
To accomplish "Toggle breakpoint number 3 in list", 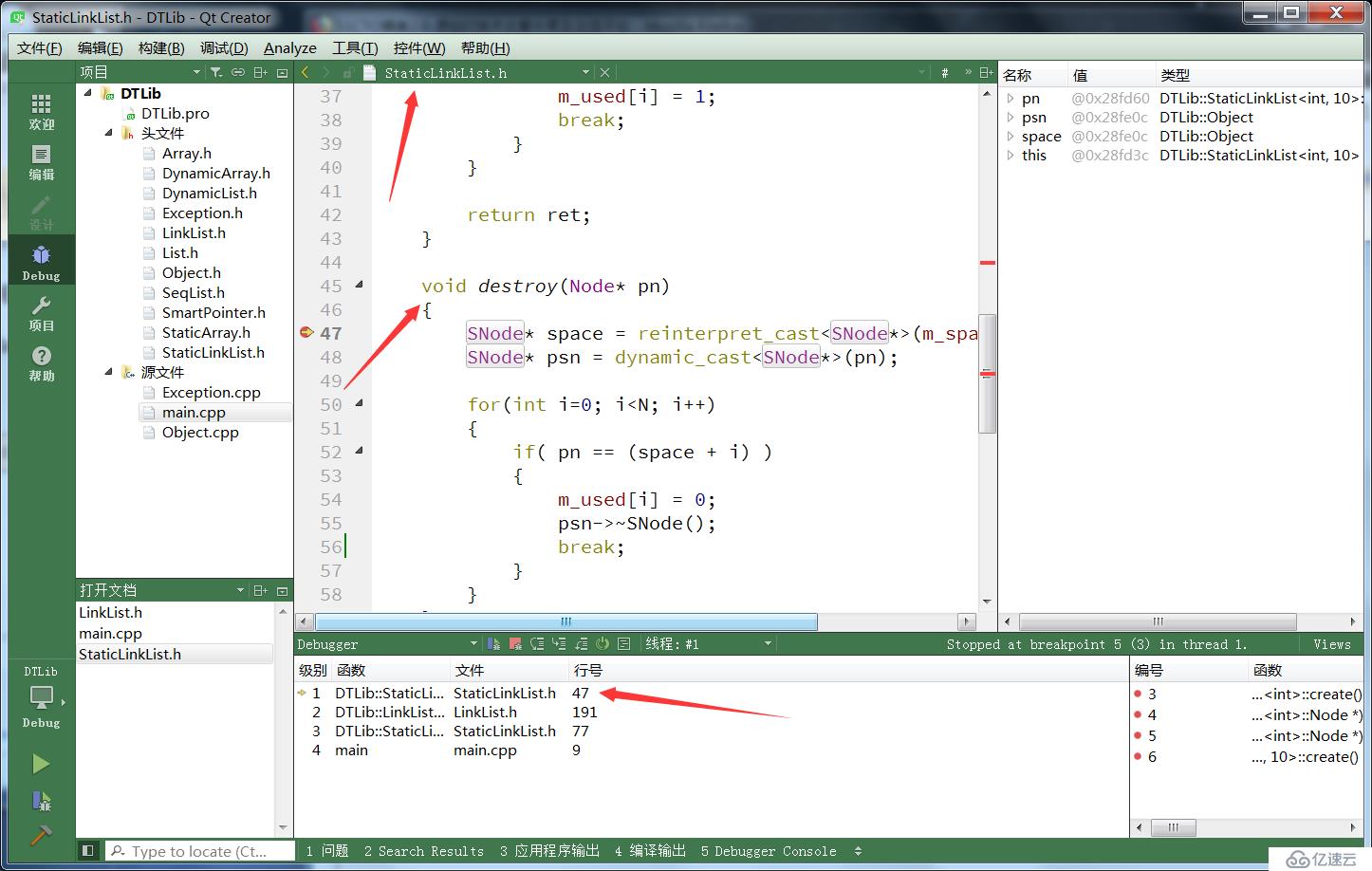I will click(1138, 694).
